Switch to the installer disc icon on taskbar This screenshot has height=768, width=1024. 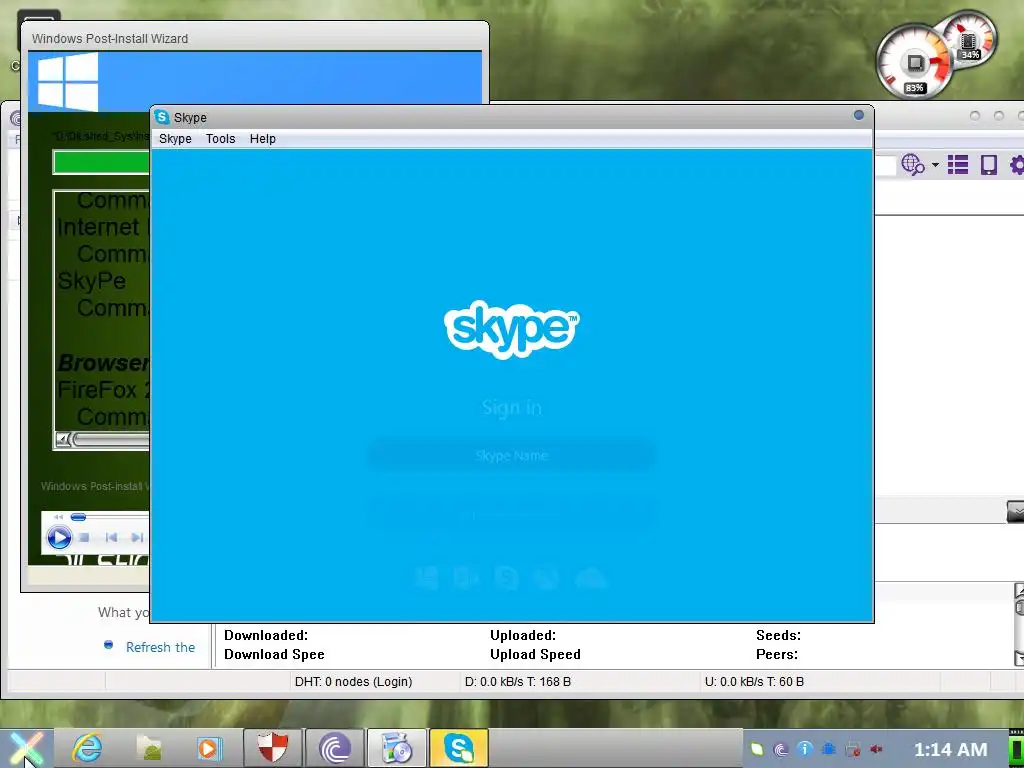(x=396, y=748)
